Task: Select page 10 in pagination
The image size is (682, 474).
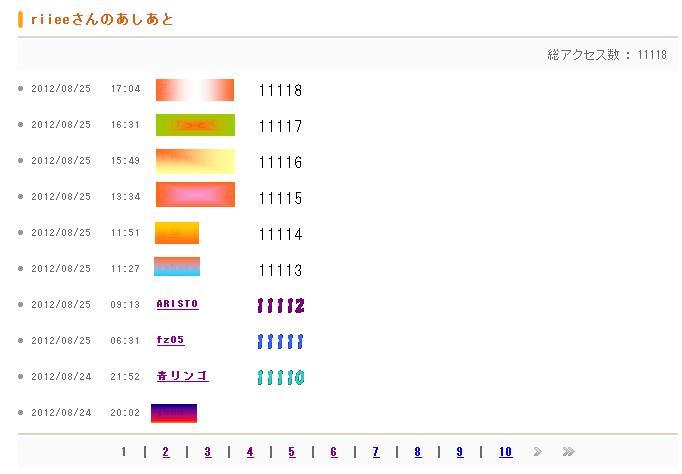Action: click(505, 452)
